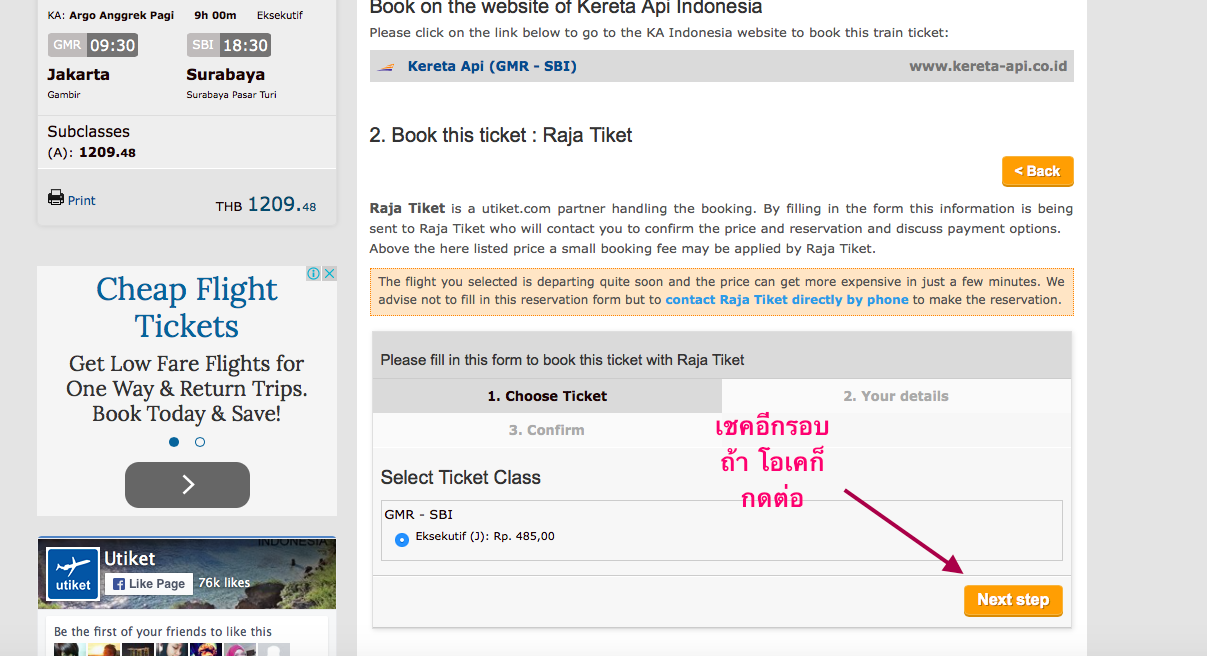This screenshot has width=1207, height=656.
Task: Click the printer icon beside Print
Action: 56,198
